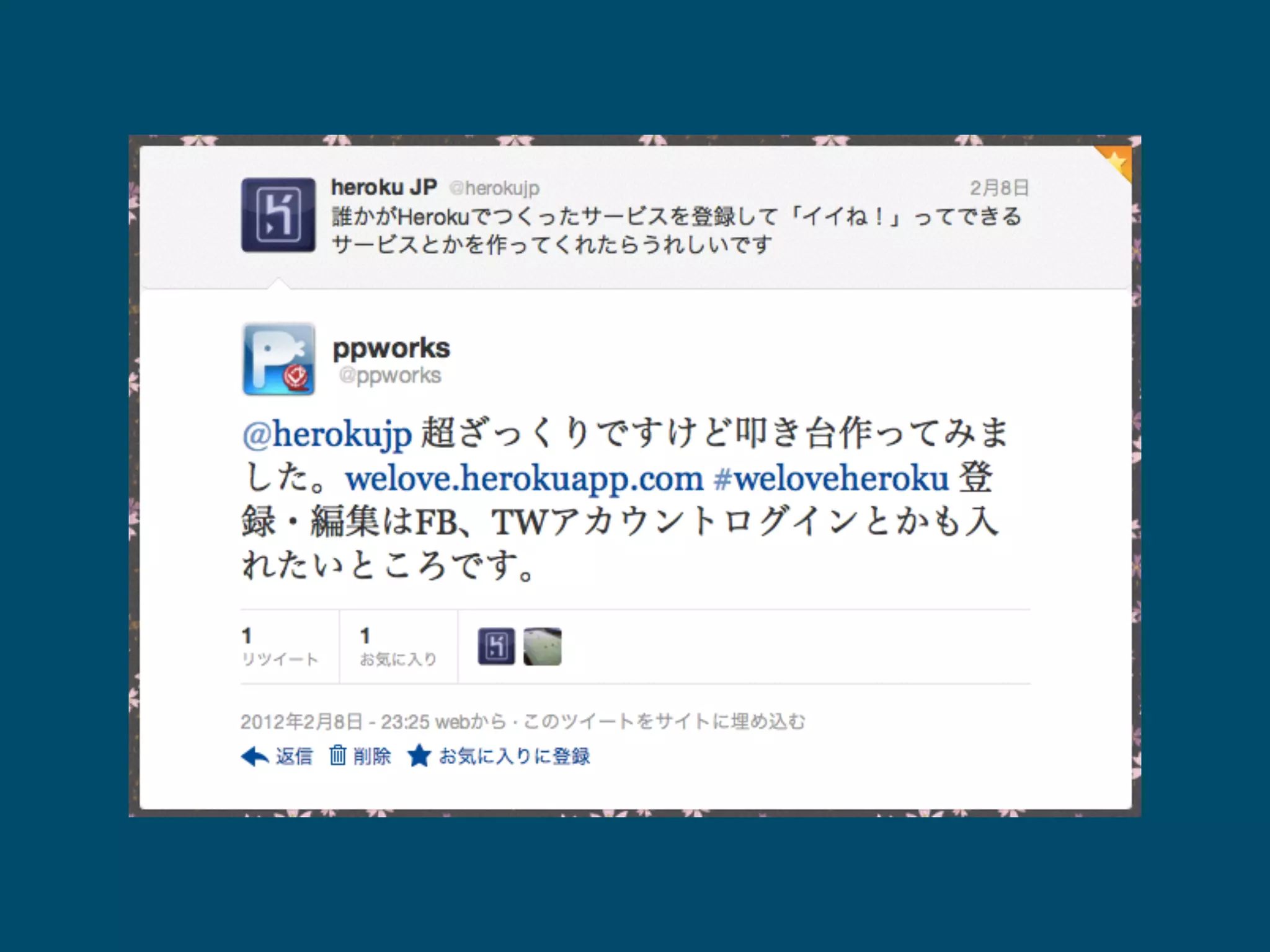Click the heroku JP avatar icon

click(278, 215)
